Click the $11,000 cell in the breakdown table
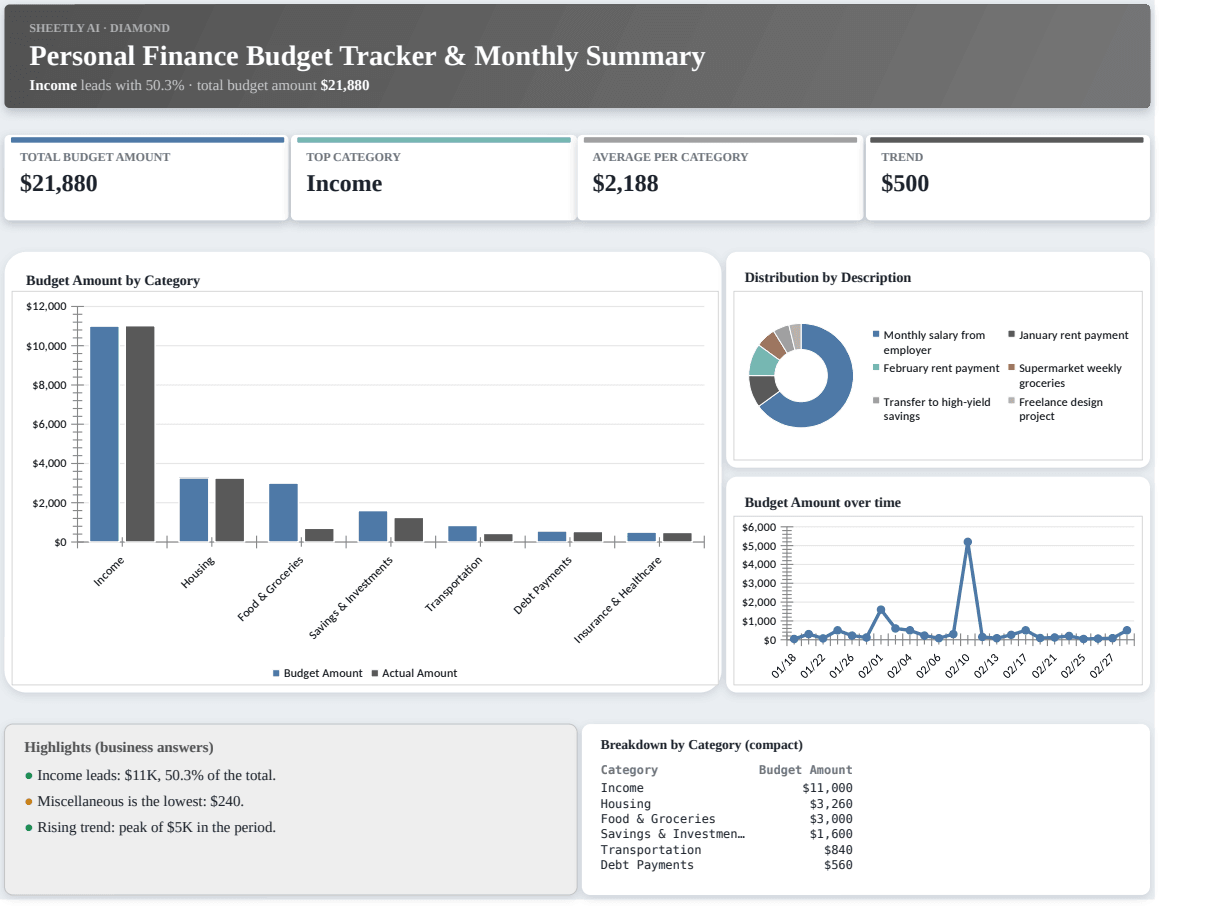 (828, 788)
